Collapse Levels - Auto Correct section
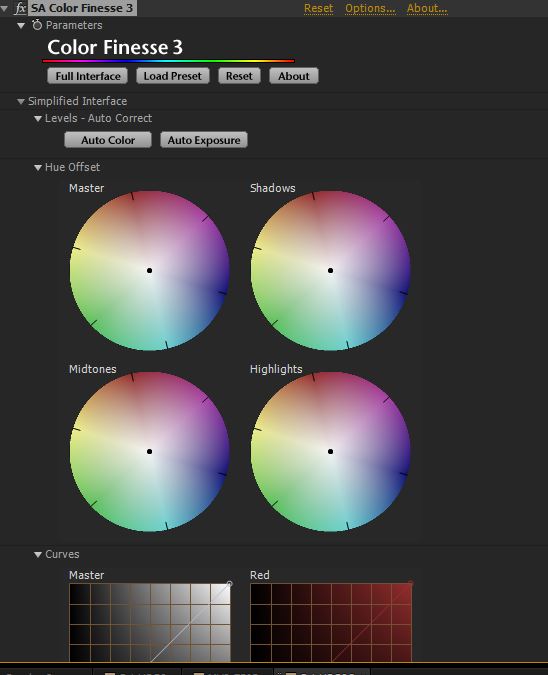548x675 pixels. (38, 119)
